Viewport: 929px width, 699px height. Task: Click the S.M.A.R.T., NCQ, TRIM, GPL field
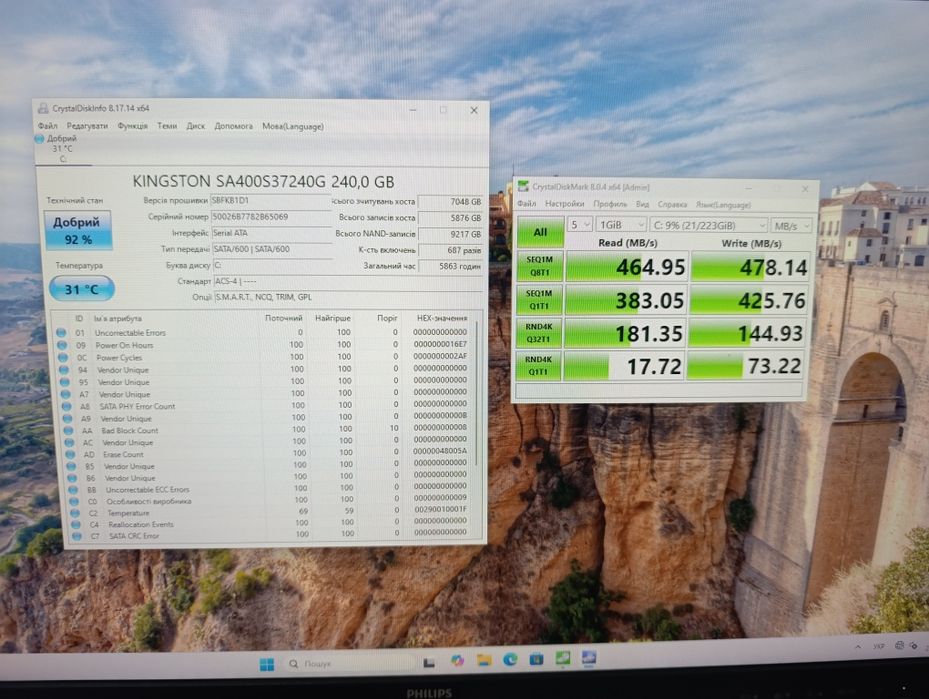coord(348,297)
